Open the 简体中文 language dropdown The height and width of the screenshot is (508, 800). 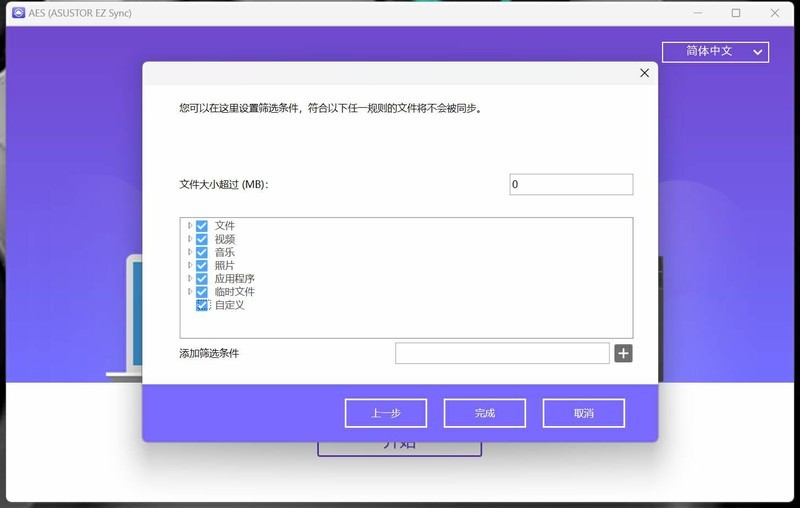pyautogui.click(x=715, y=52)
